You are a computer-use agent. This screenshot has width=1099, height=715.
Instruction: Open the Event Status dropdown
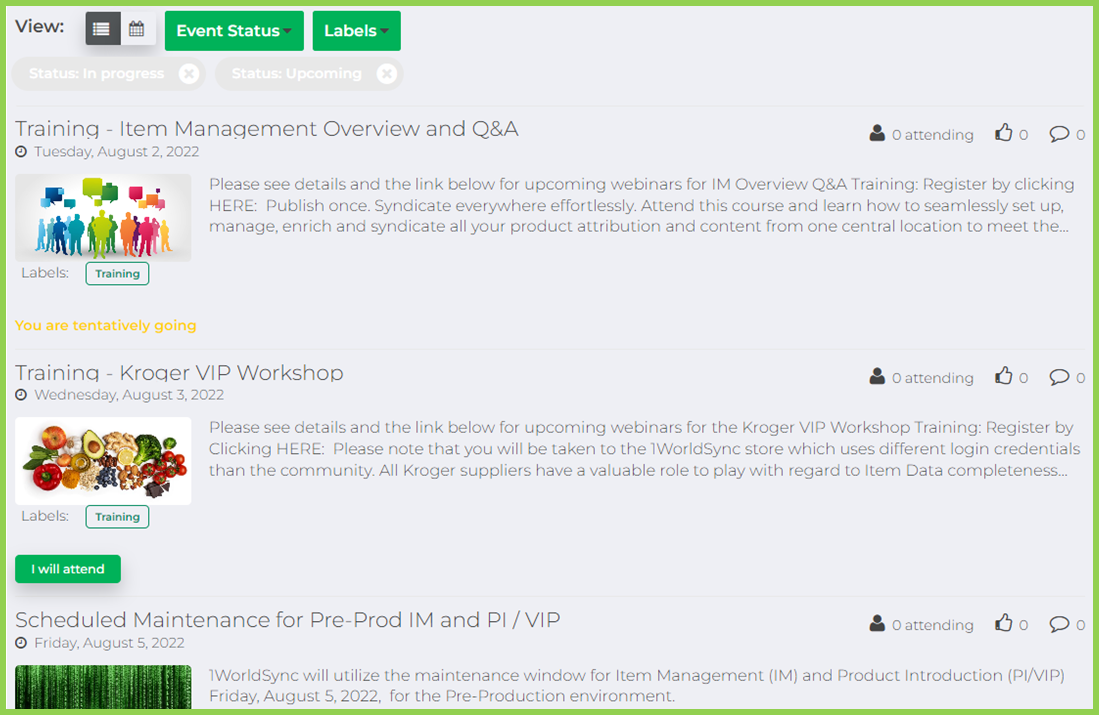(233, 30)
